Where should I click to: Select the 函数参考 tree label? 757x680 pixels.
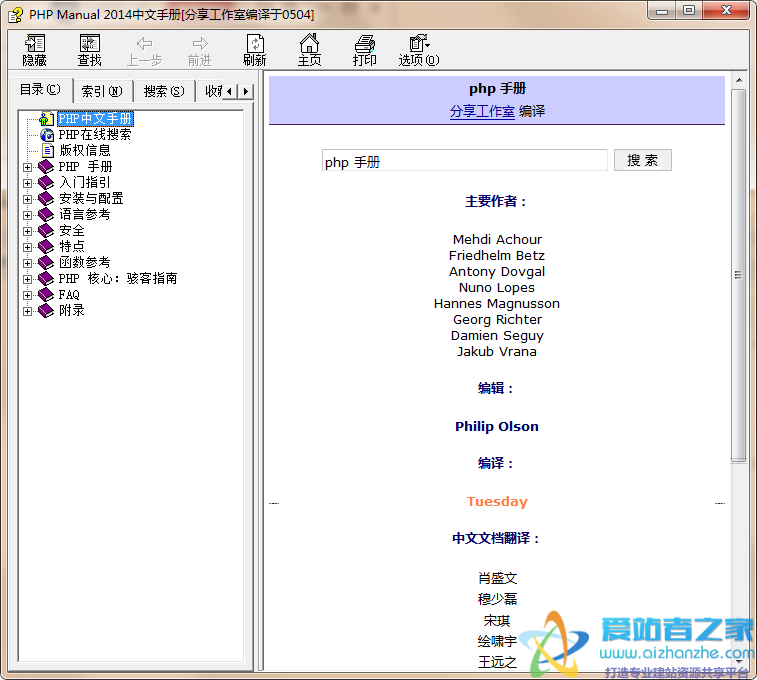(85, 263)
